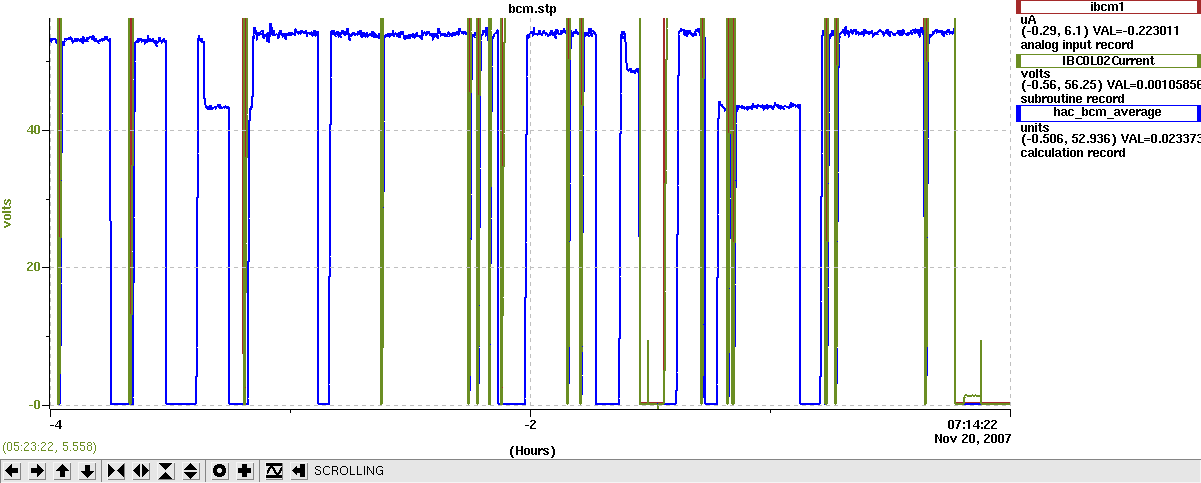Click the pan left arrow button
The height and width of the screenshot is (483, 1201).
12,470
